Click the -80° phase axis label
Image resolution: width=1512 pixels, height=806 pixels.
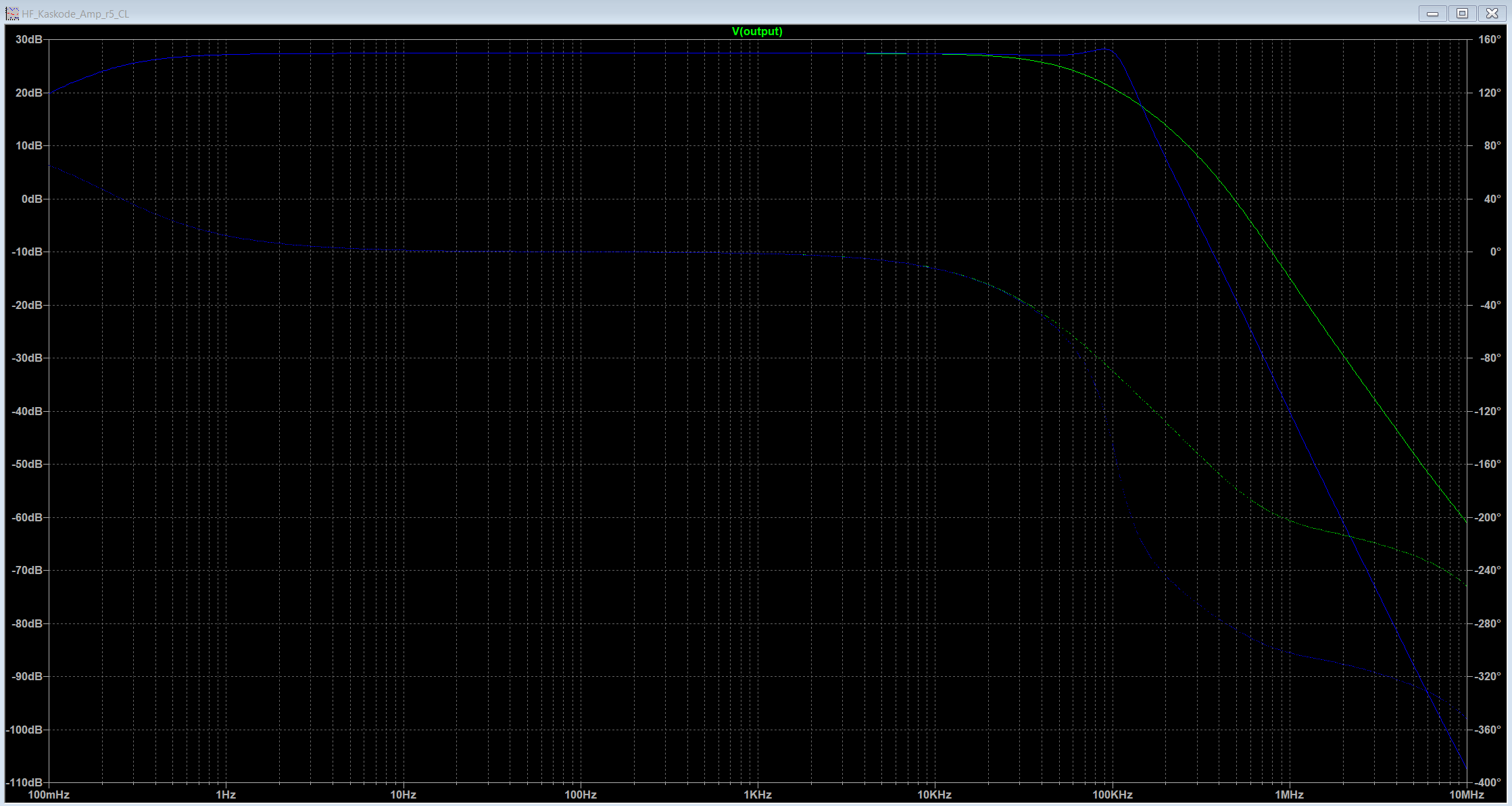pos(1489,358)
